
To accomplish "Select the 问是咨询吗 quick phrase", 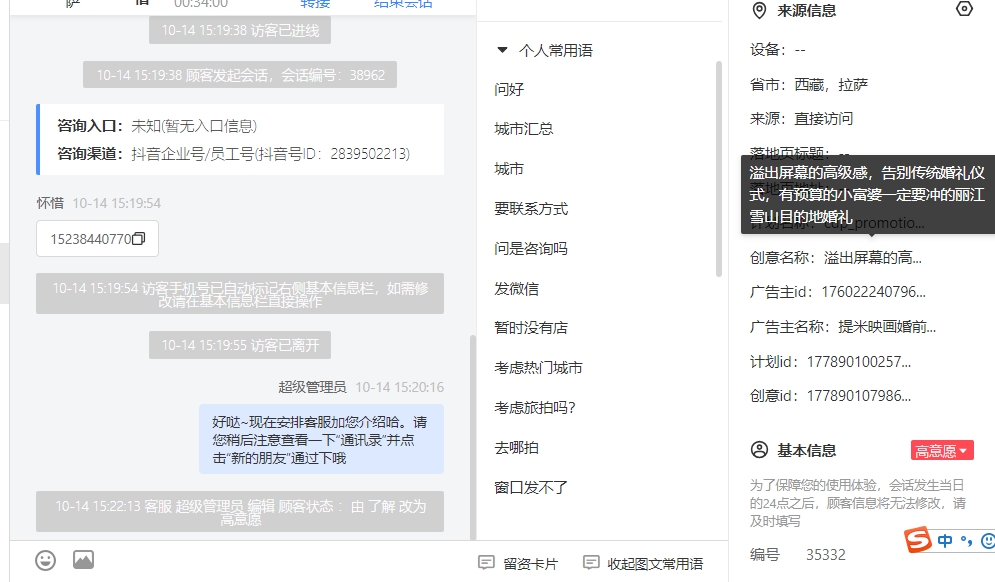I will [x=531, y=249].
